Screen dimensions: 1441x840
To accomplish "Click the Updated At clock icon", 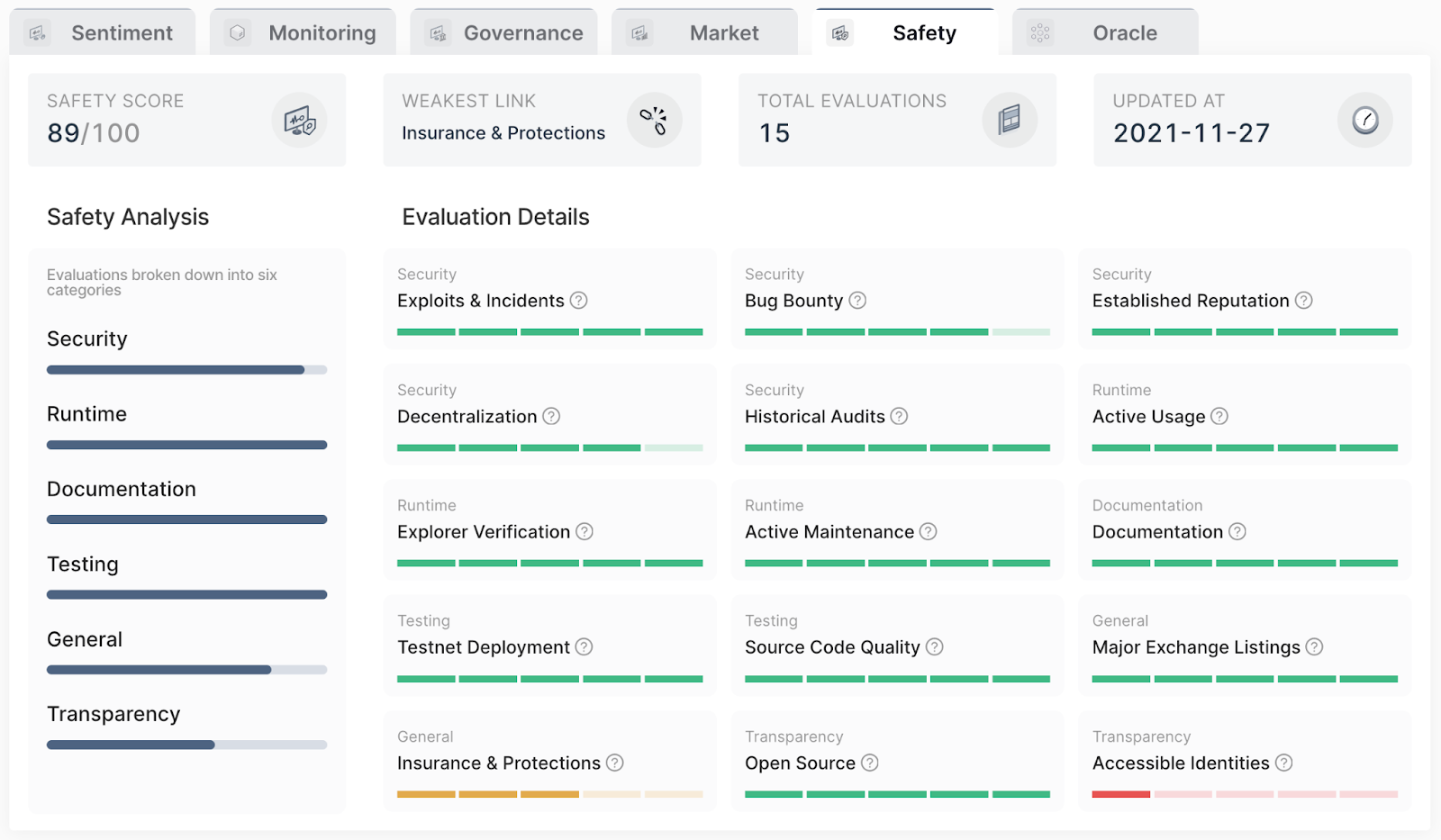I will point(1364,121).
